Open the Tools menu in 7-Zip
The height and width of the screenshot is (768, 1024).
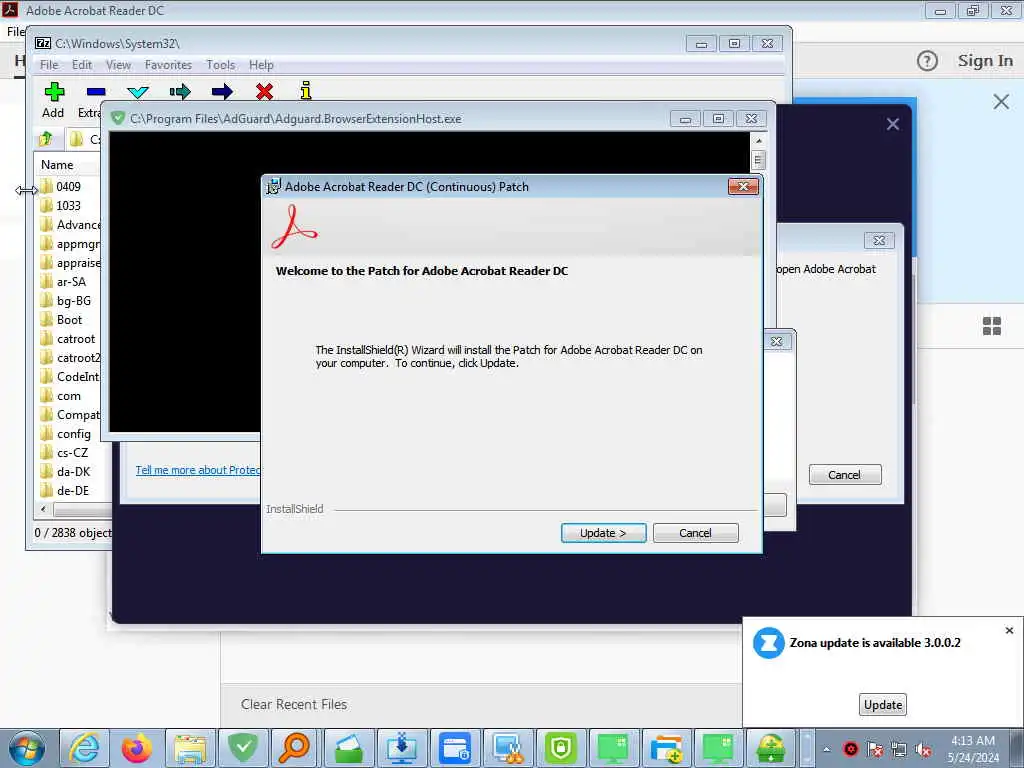click(x=221, y=65)
